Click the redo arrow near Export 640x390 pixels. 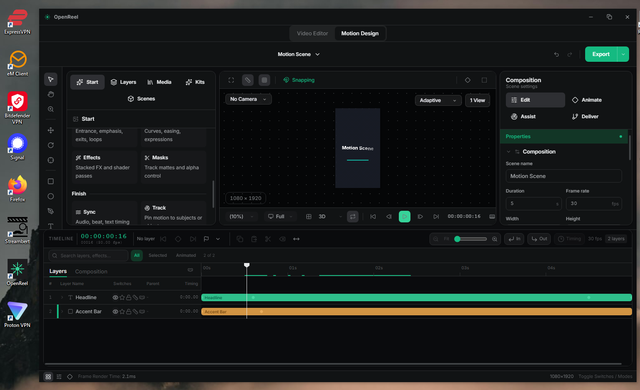[x=569, y=55]
